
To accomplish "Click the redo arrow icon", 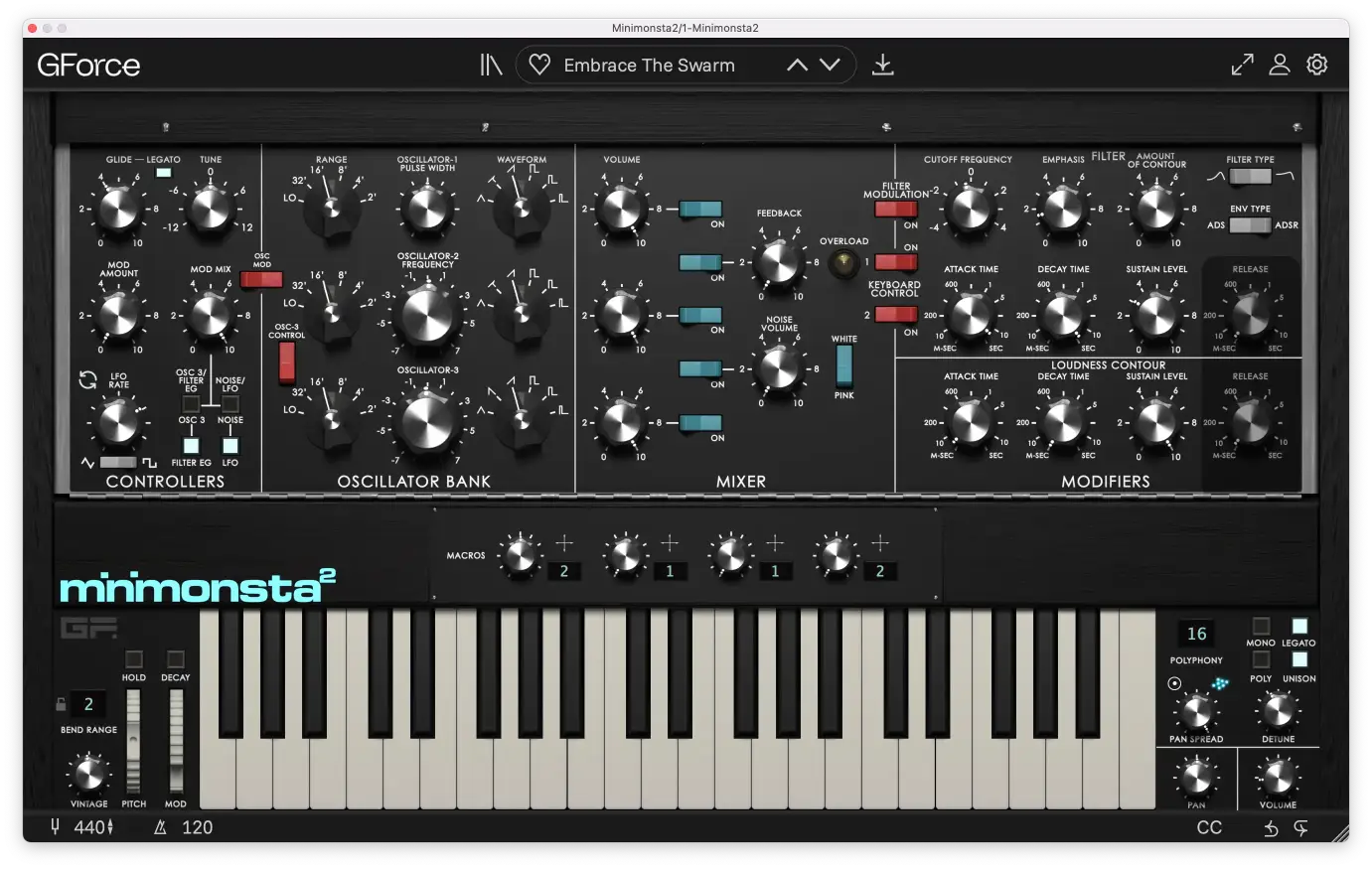I will 1301,828.
